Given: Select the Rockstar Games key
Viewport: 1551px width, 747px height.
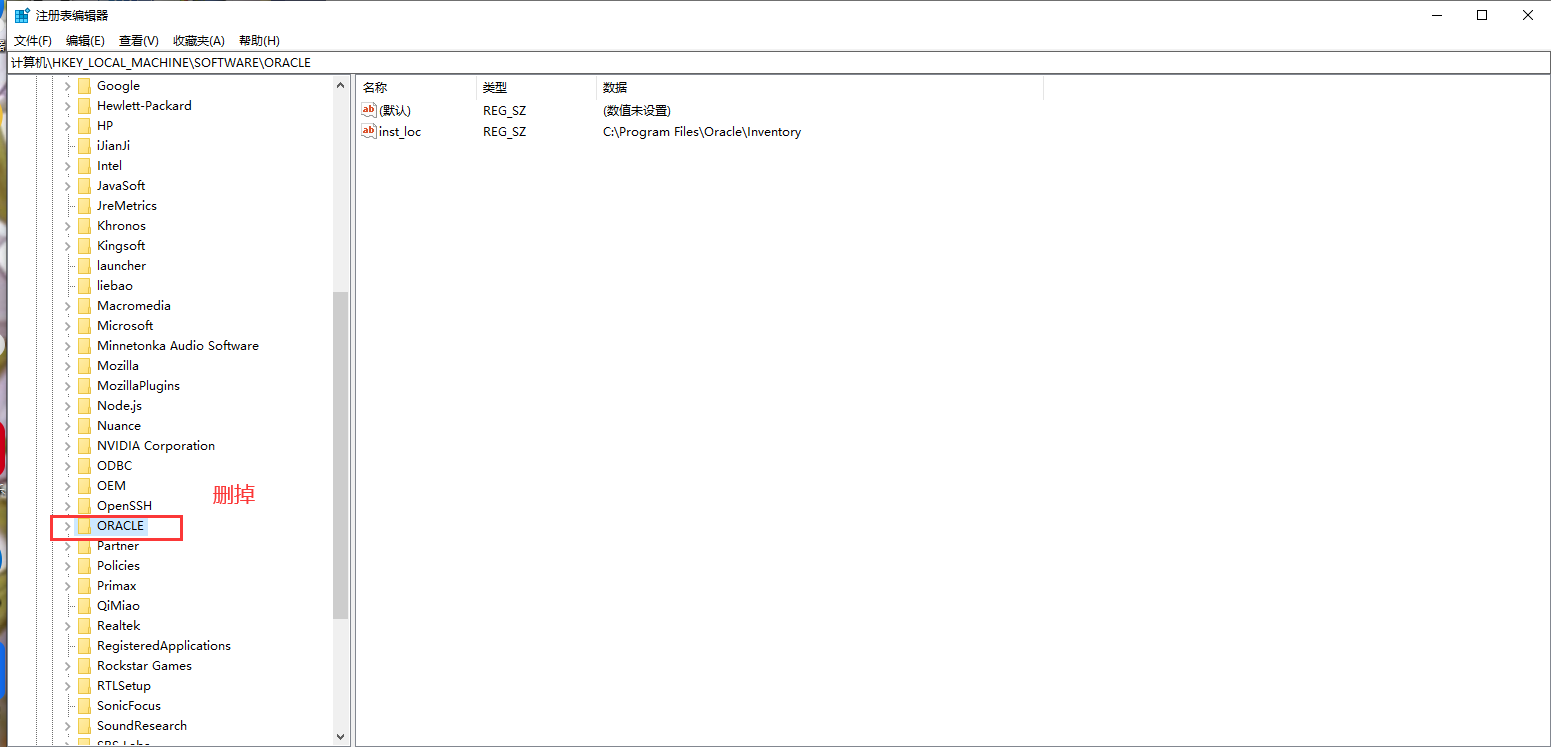Looking at the screenshot, I should click(x=144, y=666).
